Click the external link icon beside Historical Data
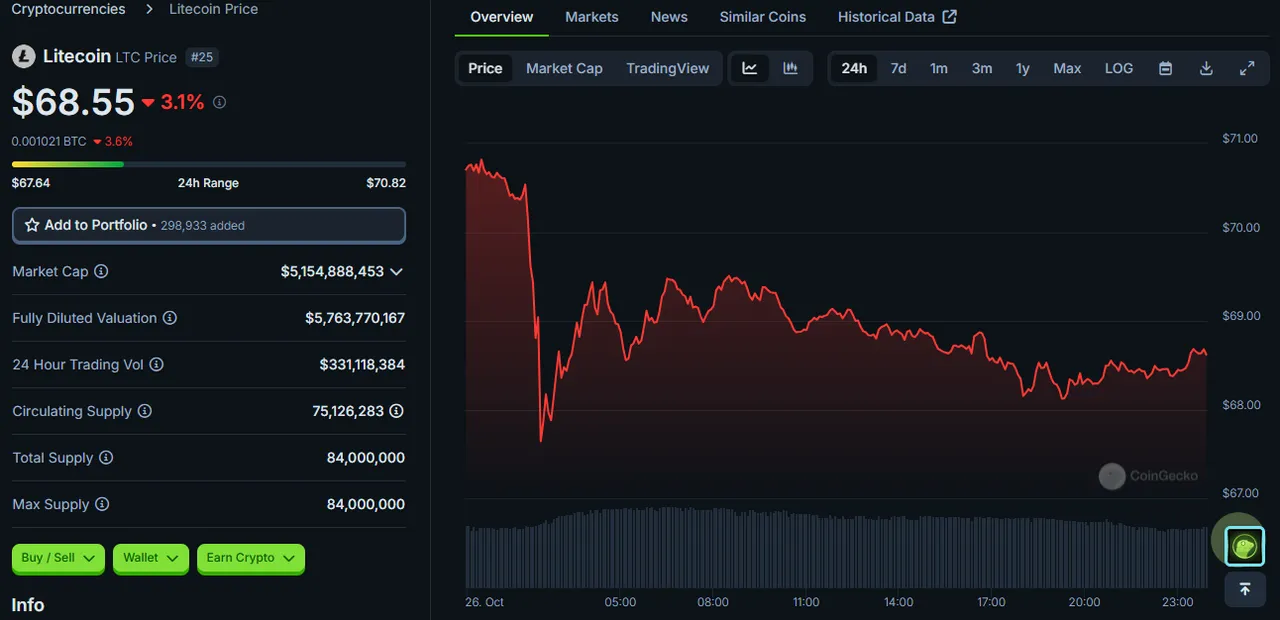 pos(950,17)
